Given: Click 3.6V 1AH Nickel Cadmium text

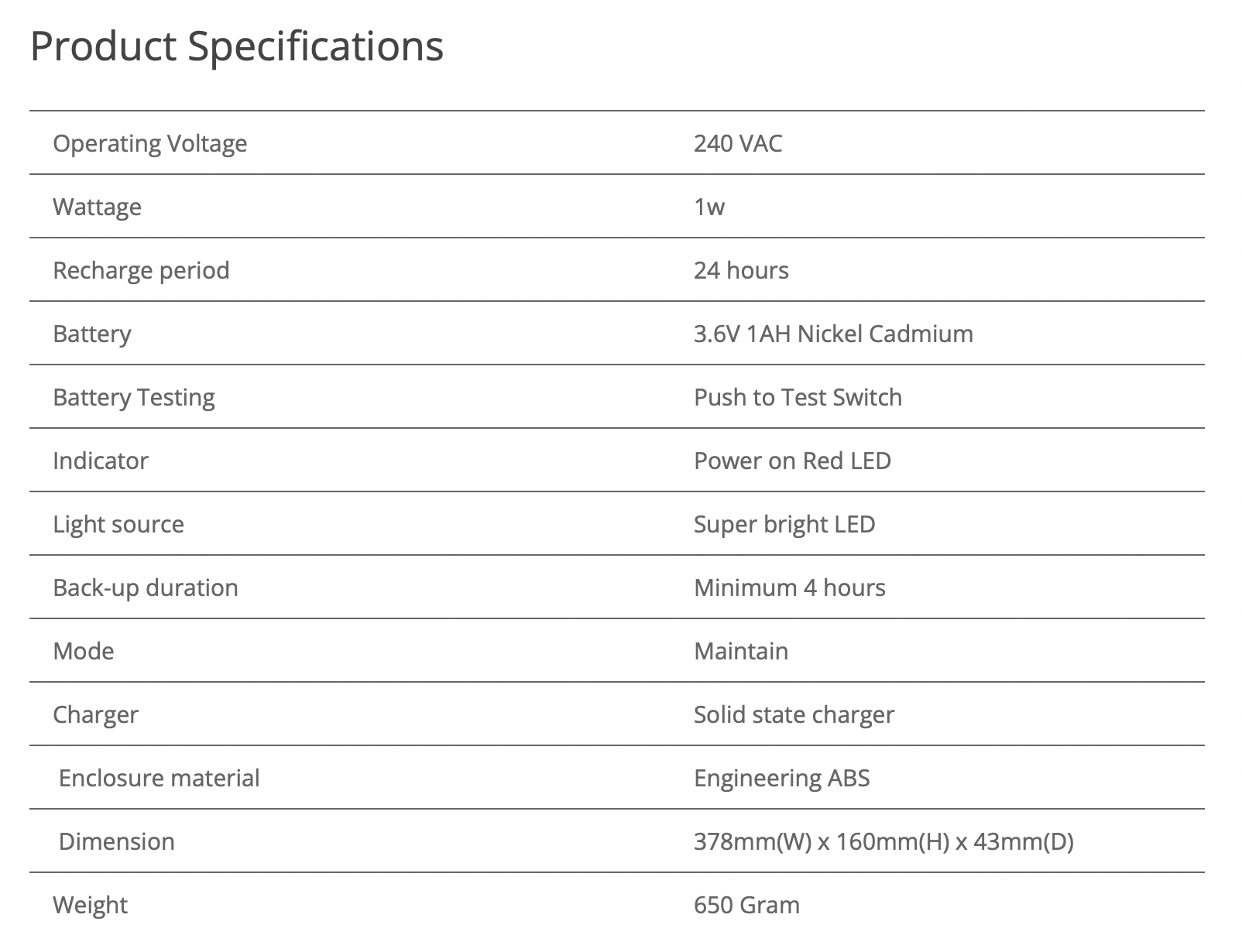Looking at the screenshot, I should click(x=833, y=334).
